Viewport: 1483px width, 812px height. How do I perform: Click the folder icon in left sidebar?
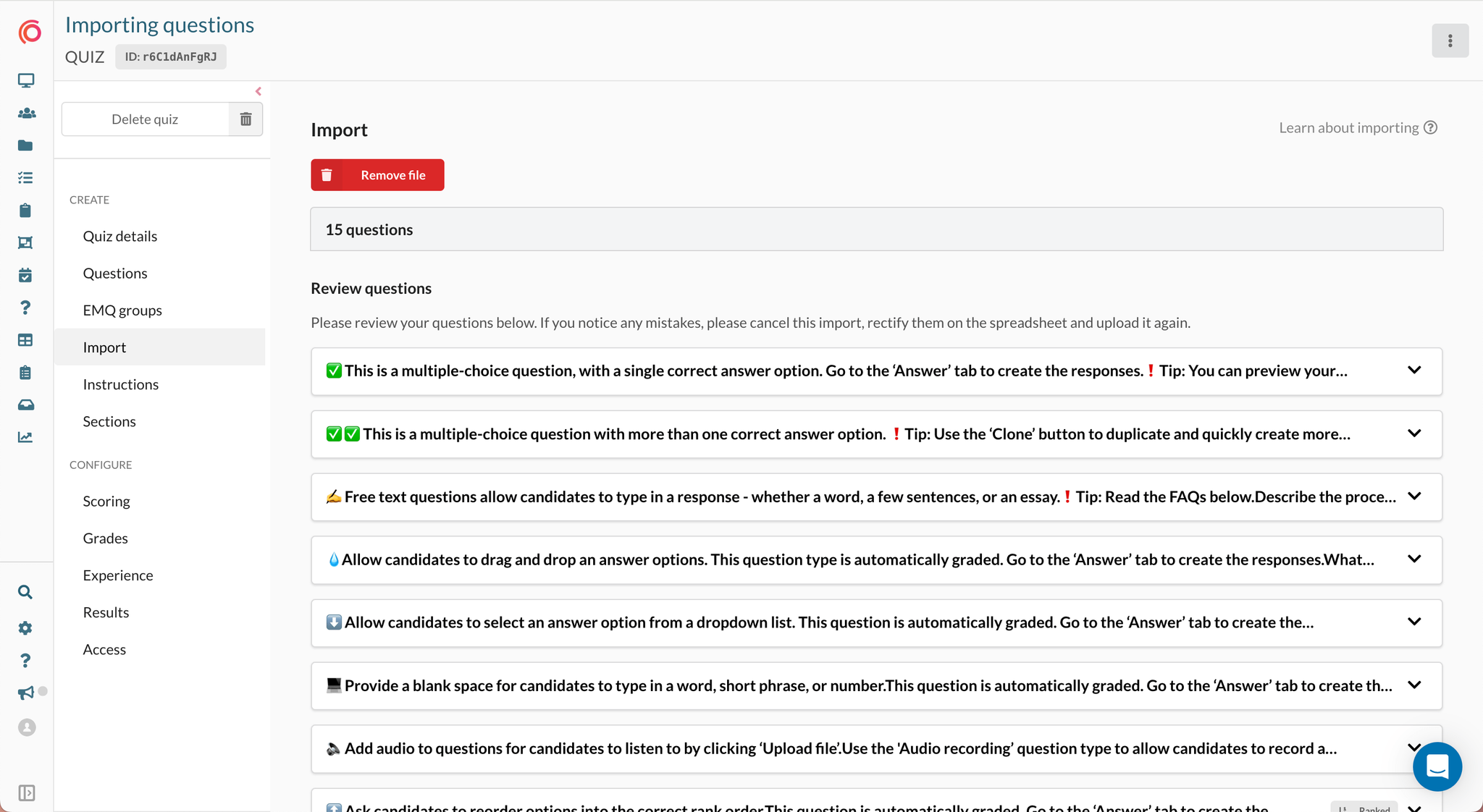26,145
